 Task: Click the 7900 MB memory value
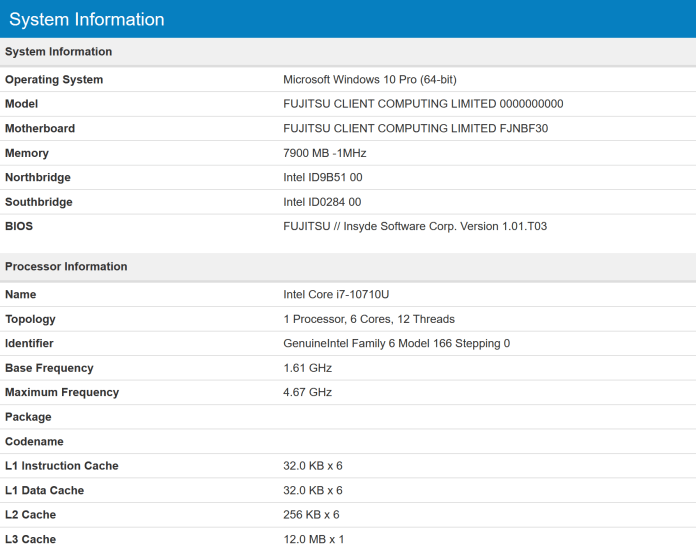pos(325,153)
